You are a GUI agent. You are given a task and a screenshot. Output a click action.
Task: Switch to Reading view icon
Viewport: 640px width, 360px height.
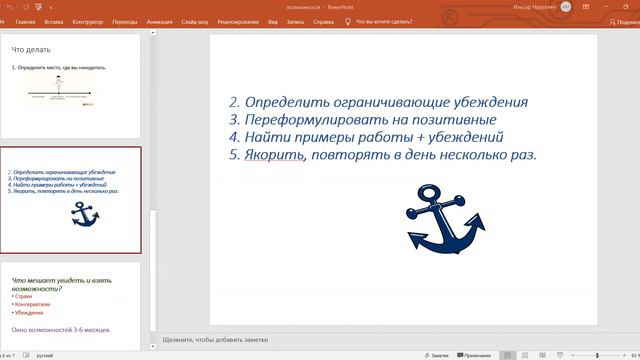click(x=542, y=356)
